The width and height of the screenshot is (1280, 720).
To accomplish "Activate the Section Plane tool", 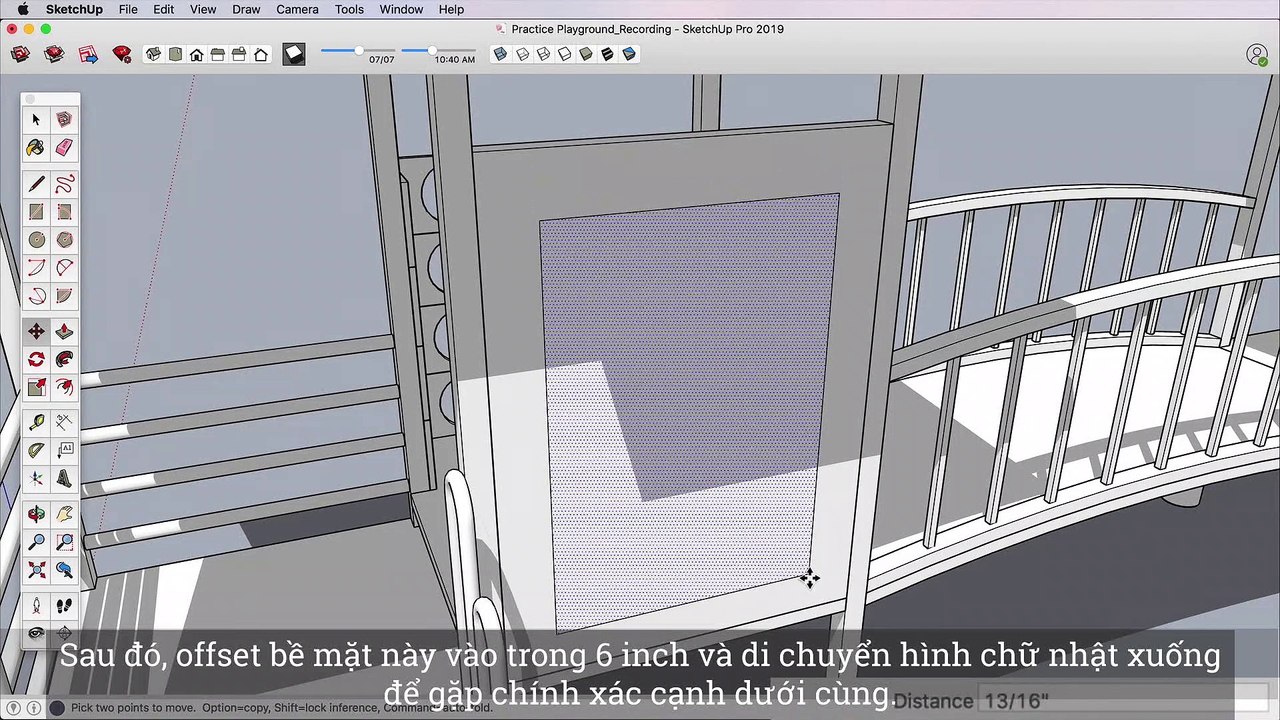I will click(64, 632).
